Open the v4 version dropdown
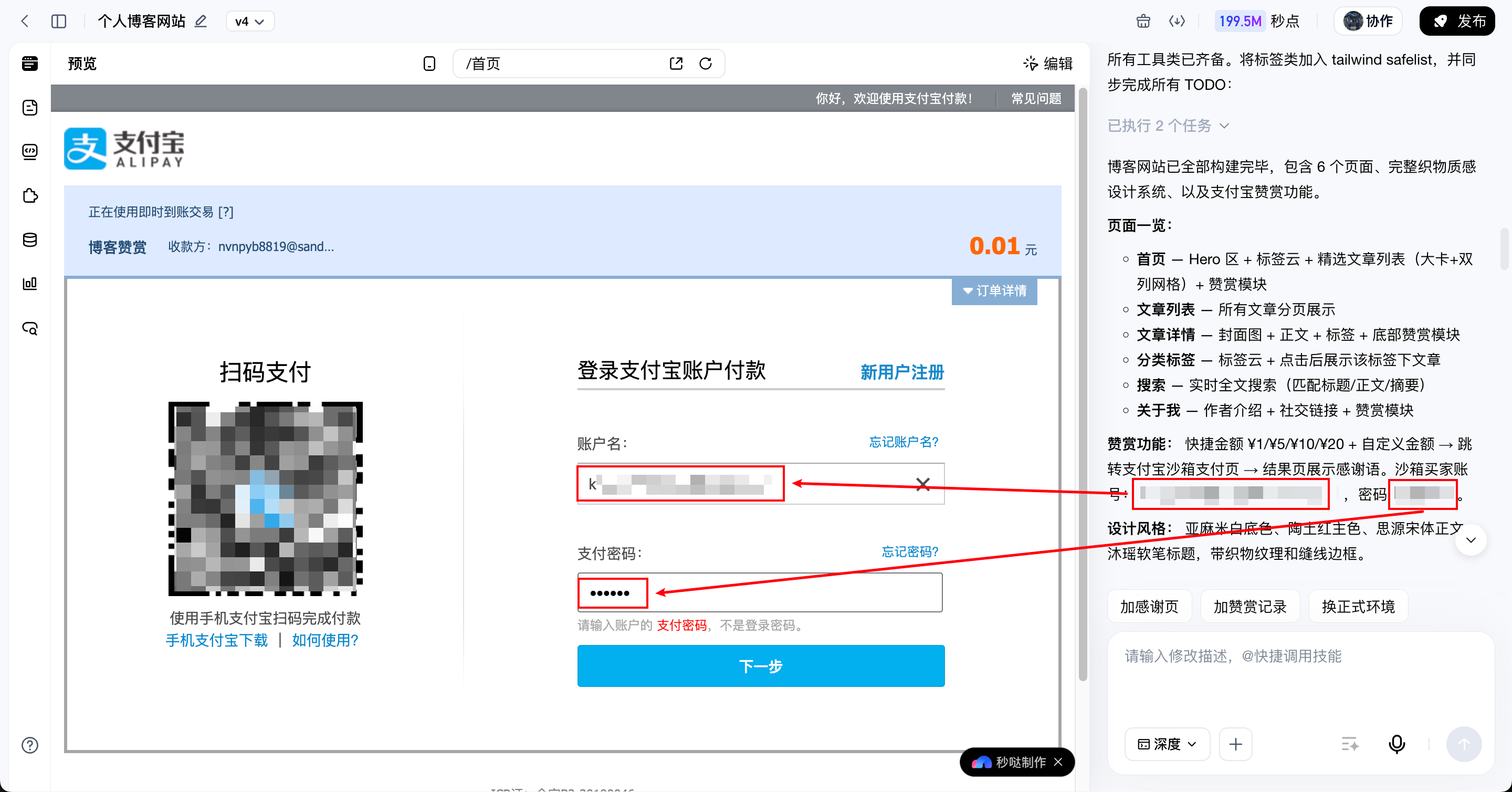The width and height of the screenshot is (1512, 792). pos(250,22)
